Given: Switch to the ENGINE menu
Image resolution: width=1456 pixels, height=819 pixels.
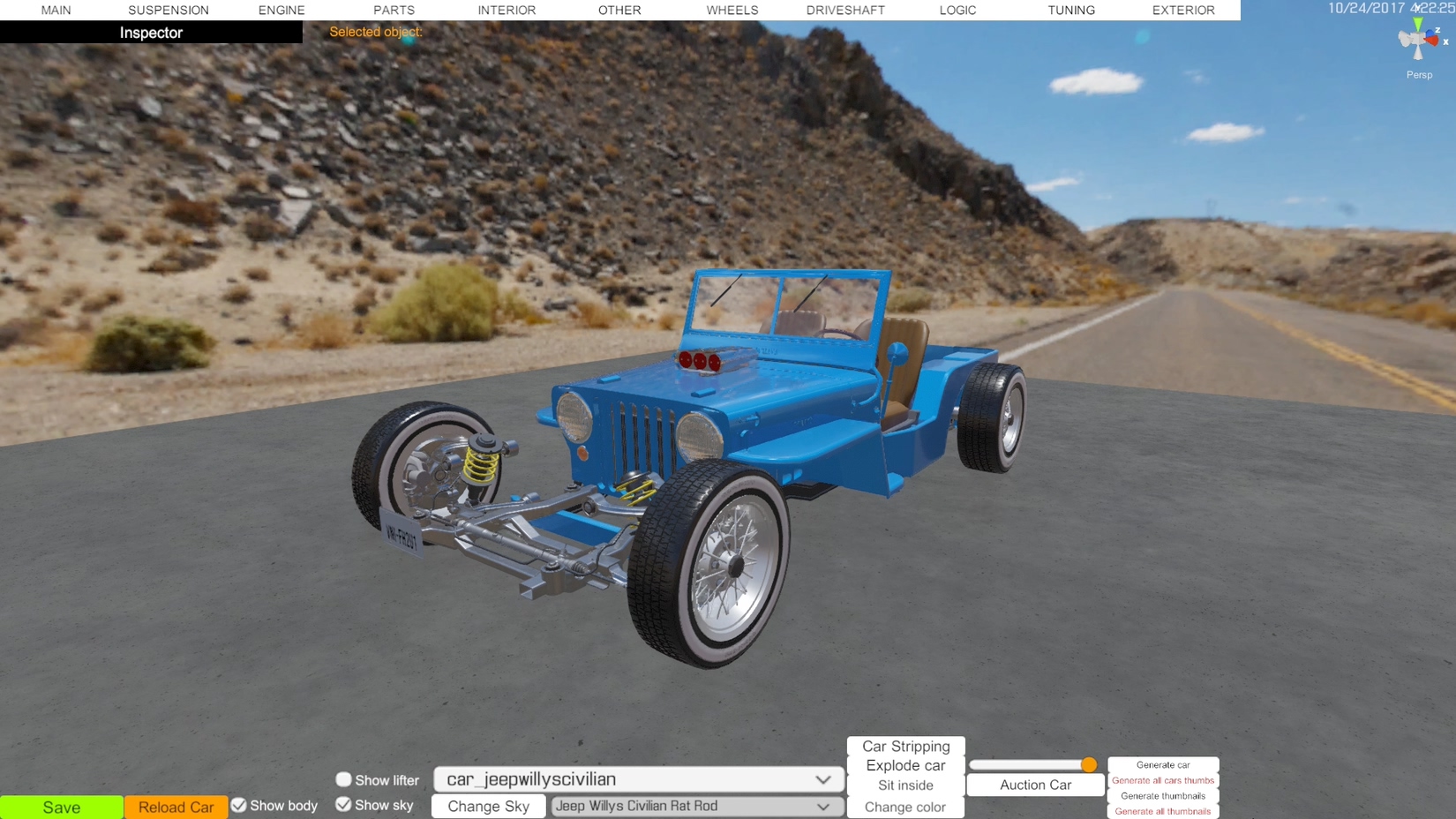Looking at the screenshot, I should click(281, 10).
